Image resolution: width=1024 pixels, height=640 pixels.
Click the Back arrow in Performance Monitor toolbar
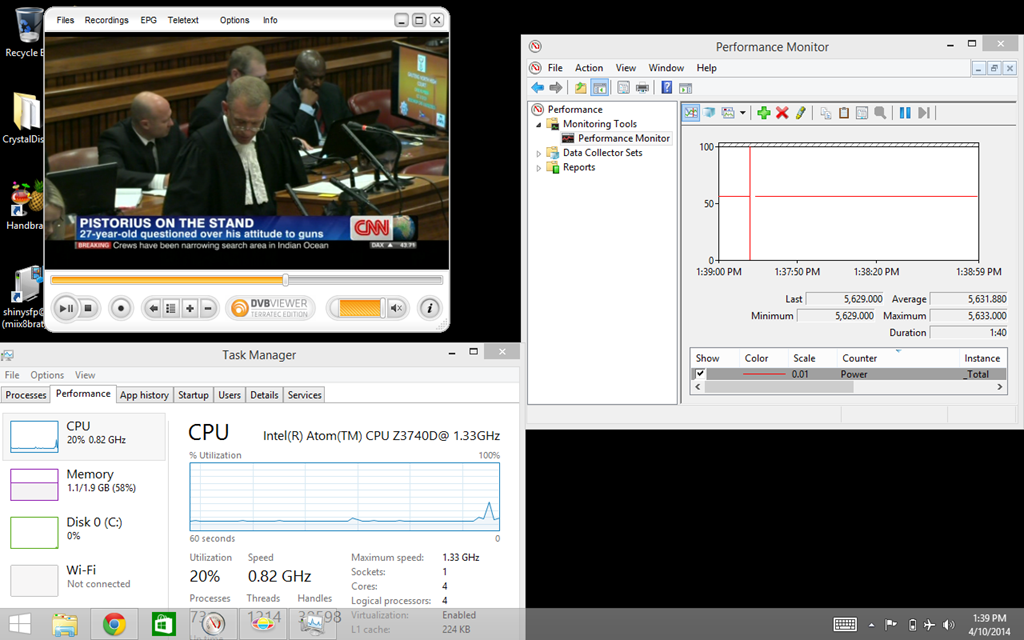coord(537,88)
